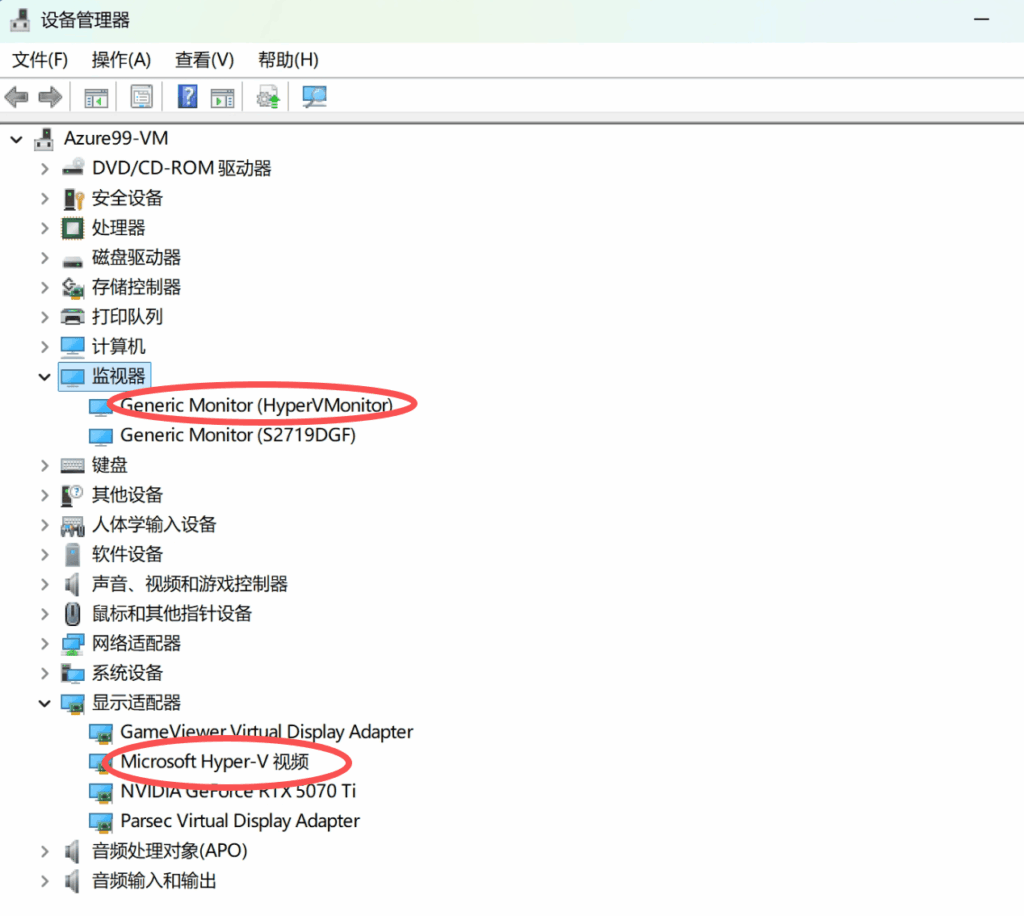Collapse the 显示适配器 category
This screenshot has width=1024, height=916.
(44, 703)
